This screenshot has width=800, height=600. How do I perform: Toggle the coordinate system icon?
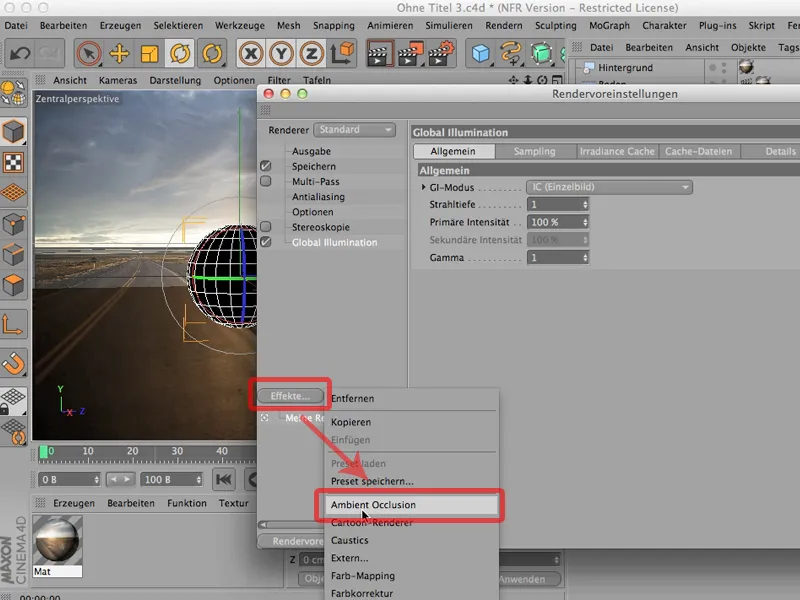(342, 53)
